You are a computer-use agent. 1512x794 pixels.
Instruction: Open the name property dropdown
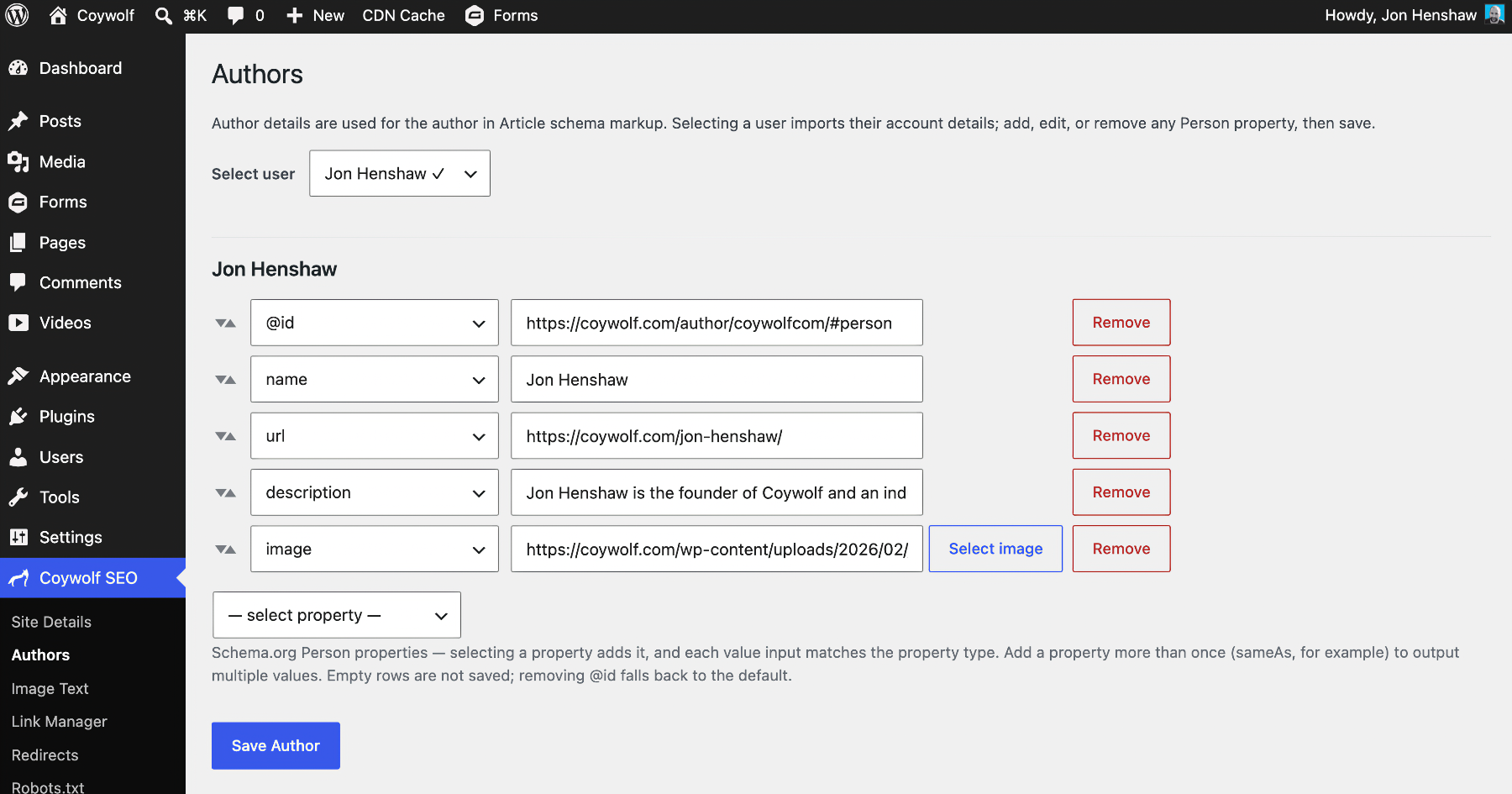coord(375,379)
